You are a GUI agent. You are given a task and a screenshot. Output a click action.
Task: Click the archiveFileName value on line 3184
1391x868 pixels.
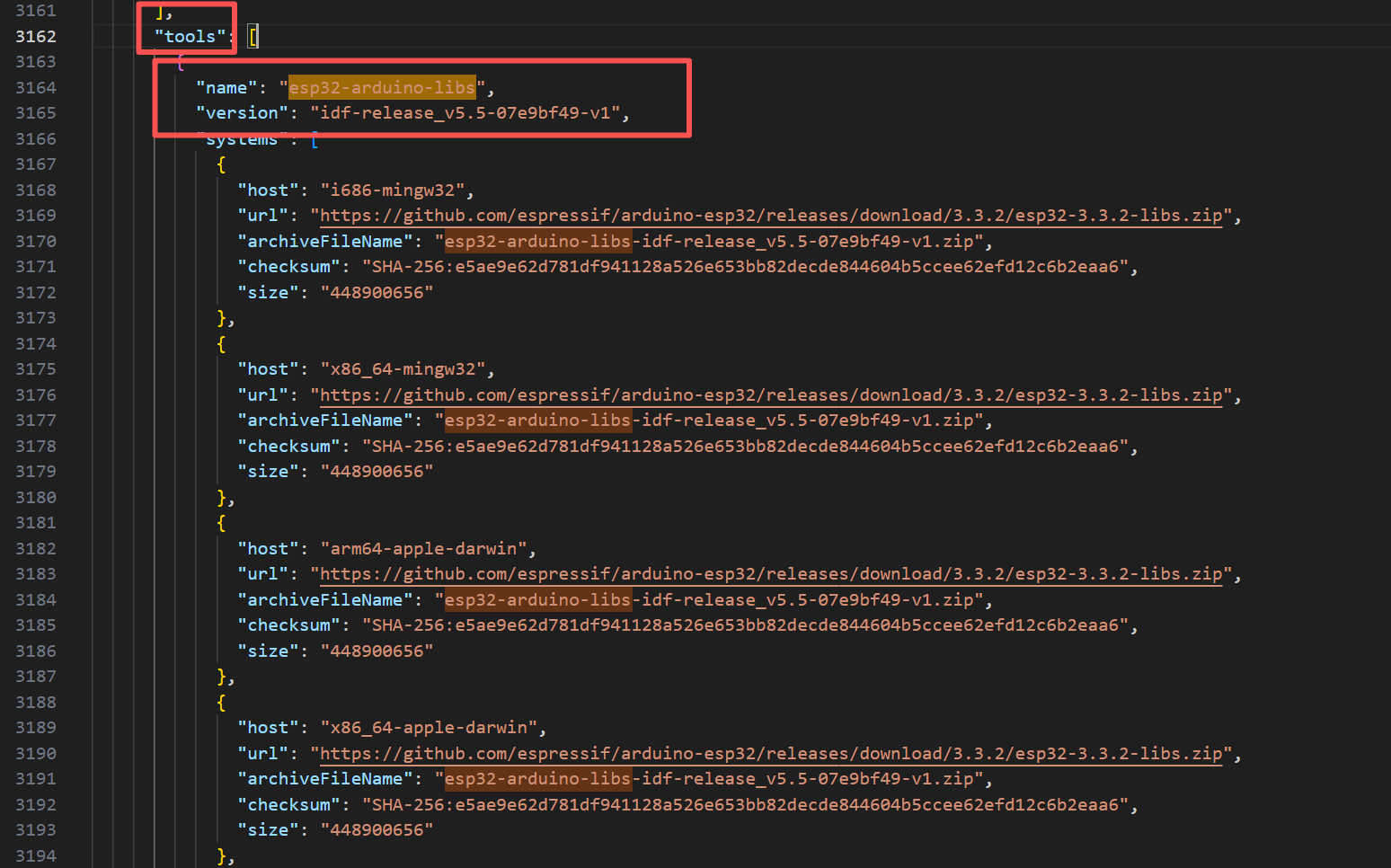pos(709,600)
